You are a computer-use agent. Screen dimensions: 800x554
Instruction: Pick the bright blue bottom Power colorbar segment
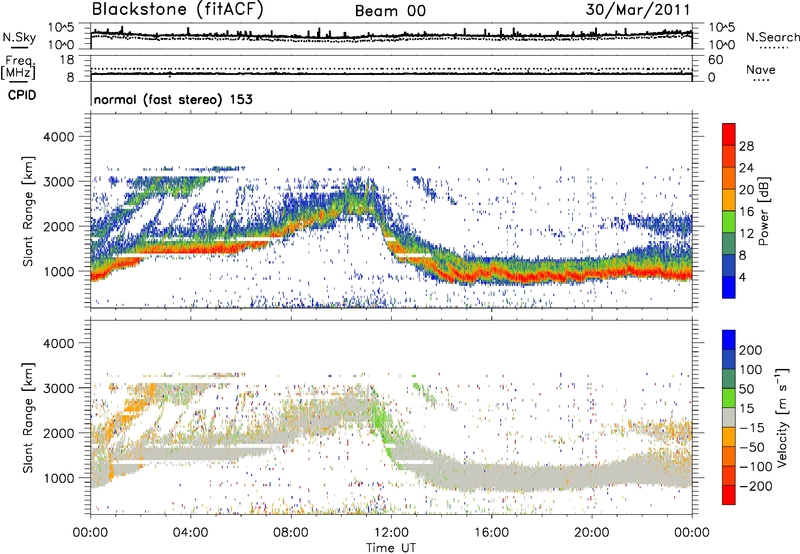[x=729, y=287]
